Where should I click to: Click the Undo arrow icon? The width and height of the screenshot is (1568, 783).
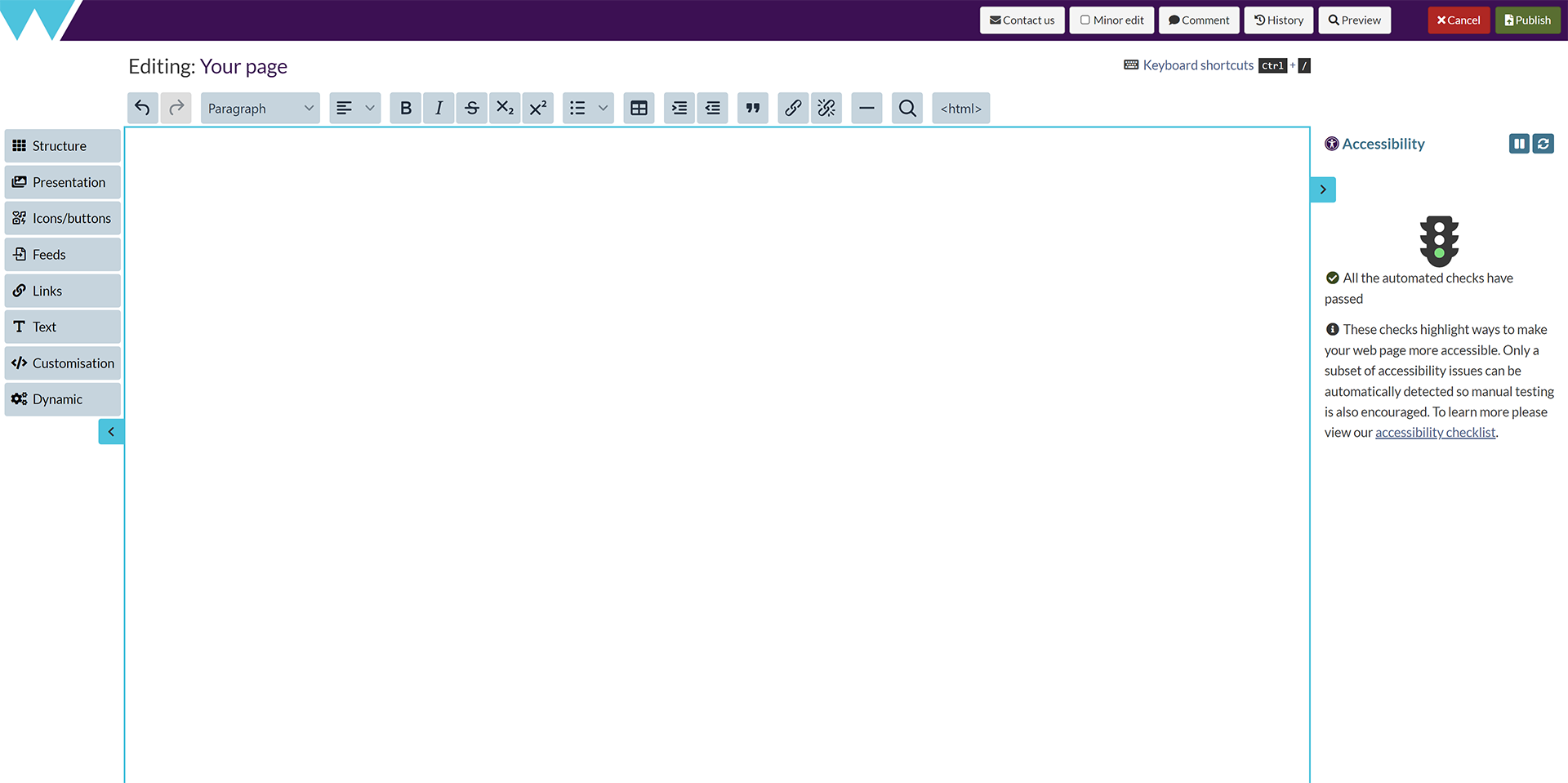(143, 108)
